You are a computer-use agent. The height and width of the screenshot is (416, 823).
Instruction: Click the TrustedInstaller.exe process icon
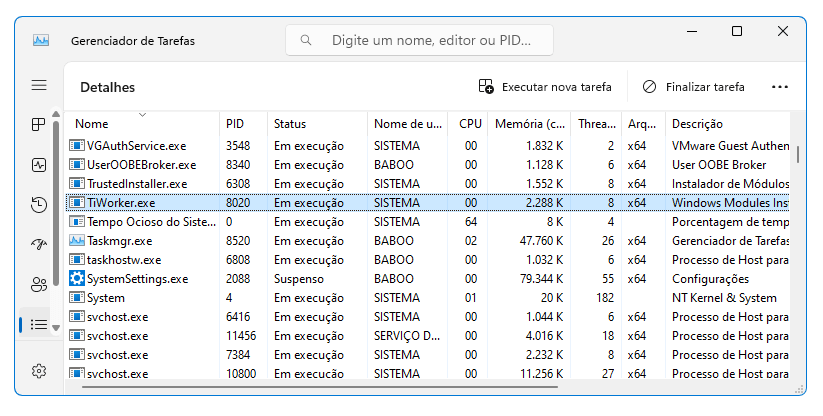pos(77,184)
